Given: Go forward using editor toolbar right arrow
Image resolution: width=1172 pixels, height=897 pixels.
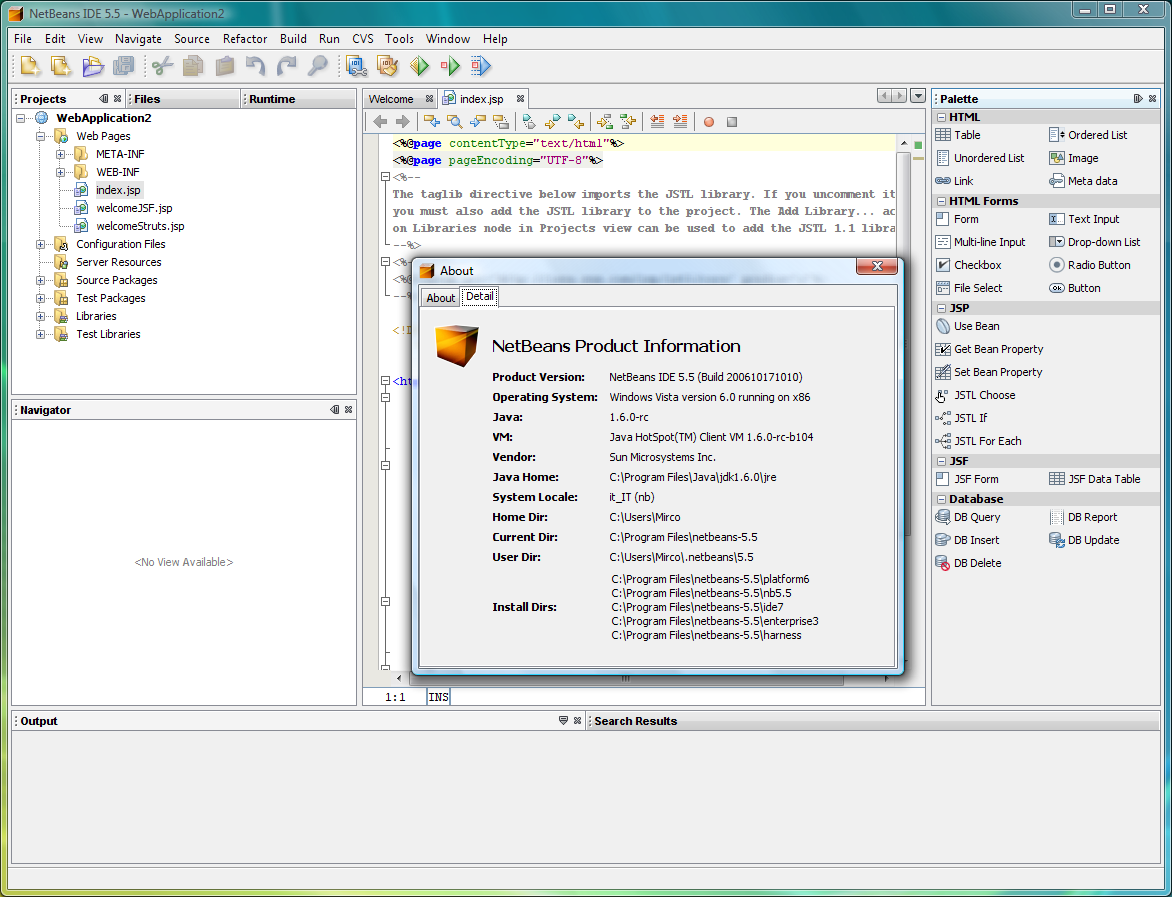Looking at the screenshot, I should pos(403,122).
